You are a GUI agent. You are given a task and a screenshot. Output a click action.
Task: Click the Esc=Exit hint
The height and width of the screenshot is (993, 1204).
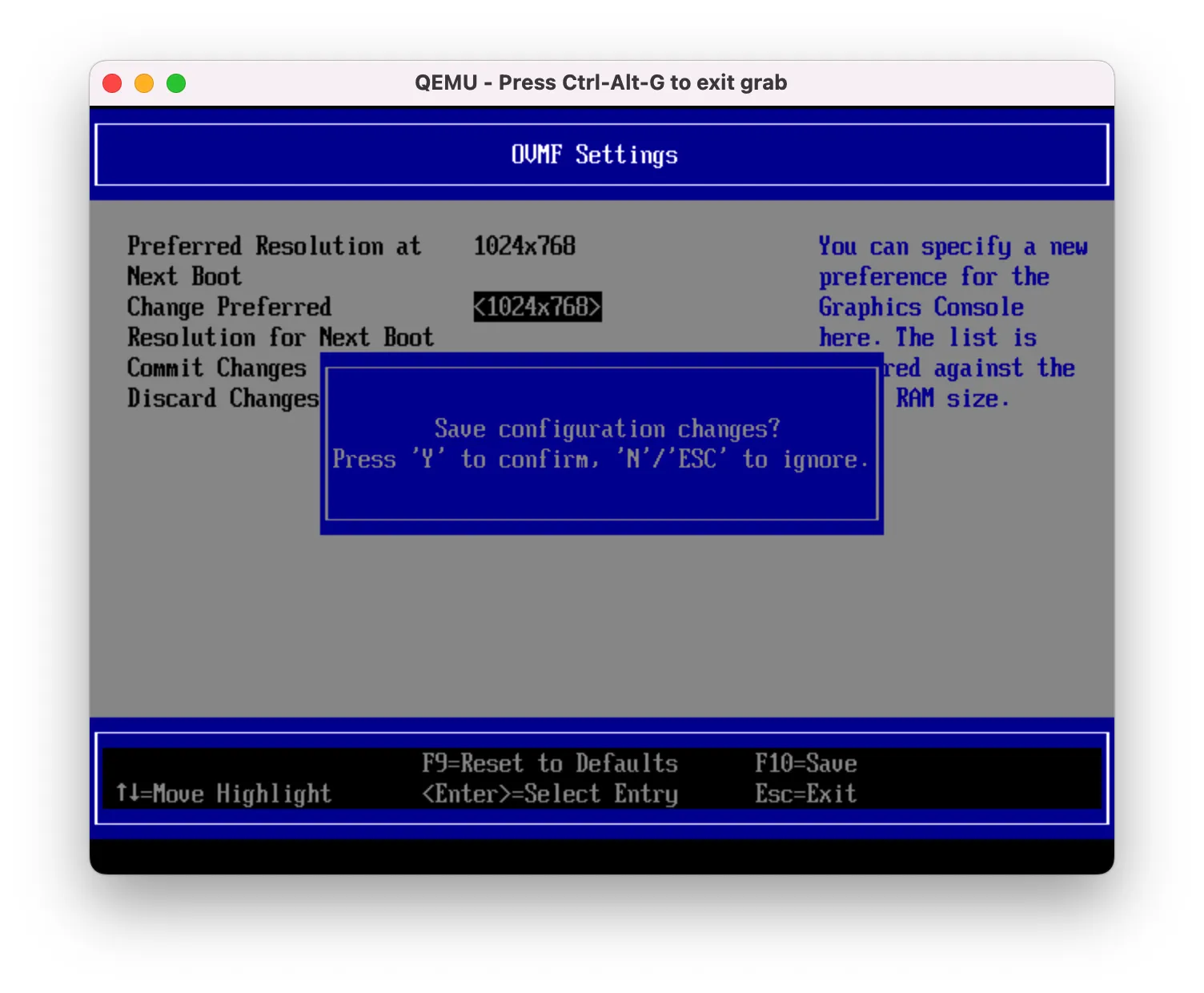click(x=806, y=794)
